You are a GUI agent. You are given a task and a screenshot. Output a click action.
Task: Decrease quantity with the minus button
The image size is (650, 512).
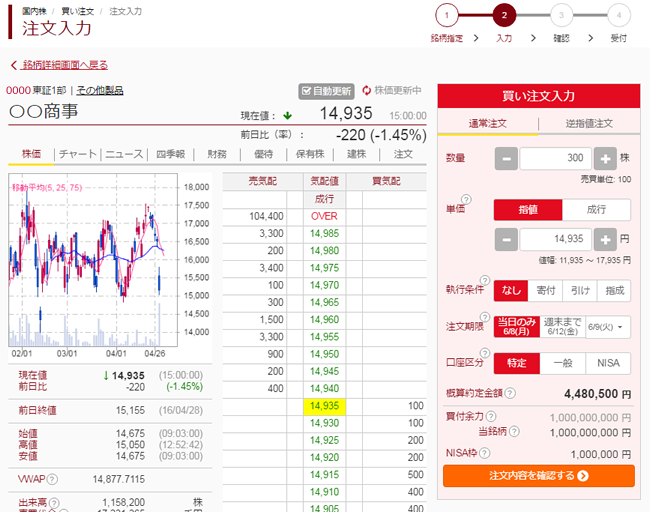click(x=506, y=159)
